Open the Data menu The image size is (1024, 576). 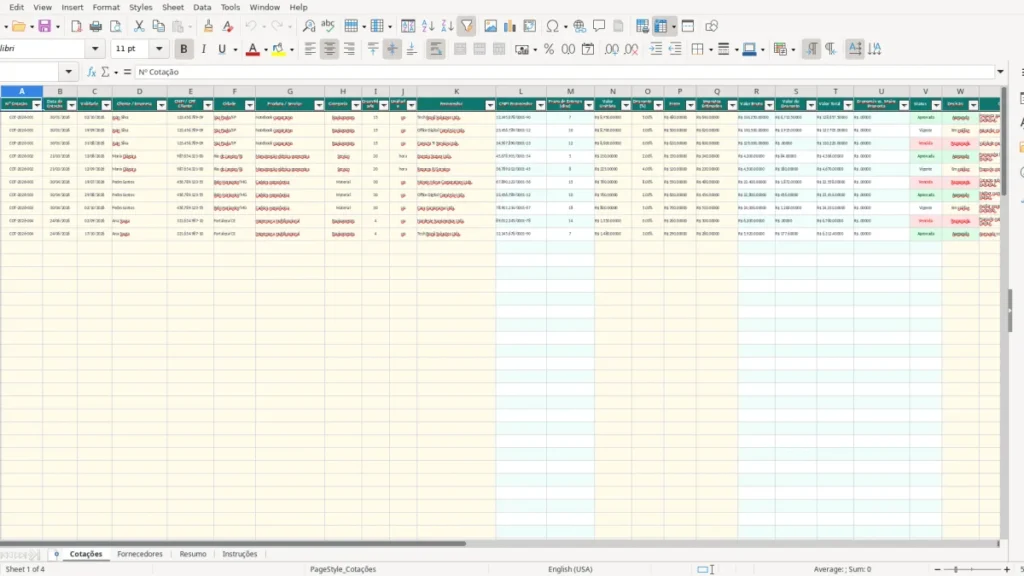tap(202, 7)
